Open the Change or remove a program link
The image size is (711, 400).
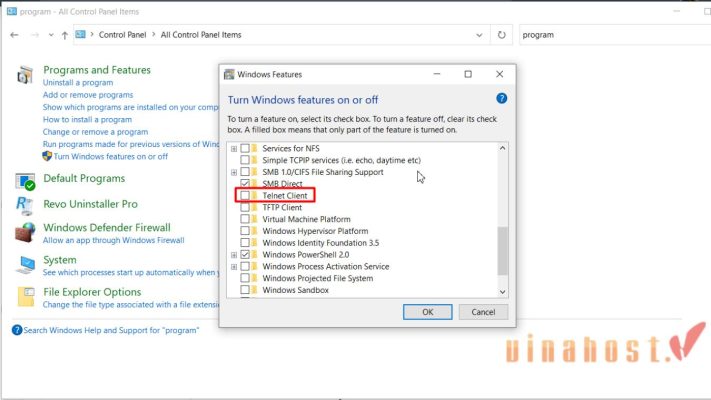click(x=95, y=132)
